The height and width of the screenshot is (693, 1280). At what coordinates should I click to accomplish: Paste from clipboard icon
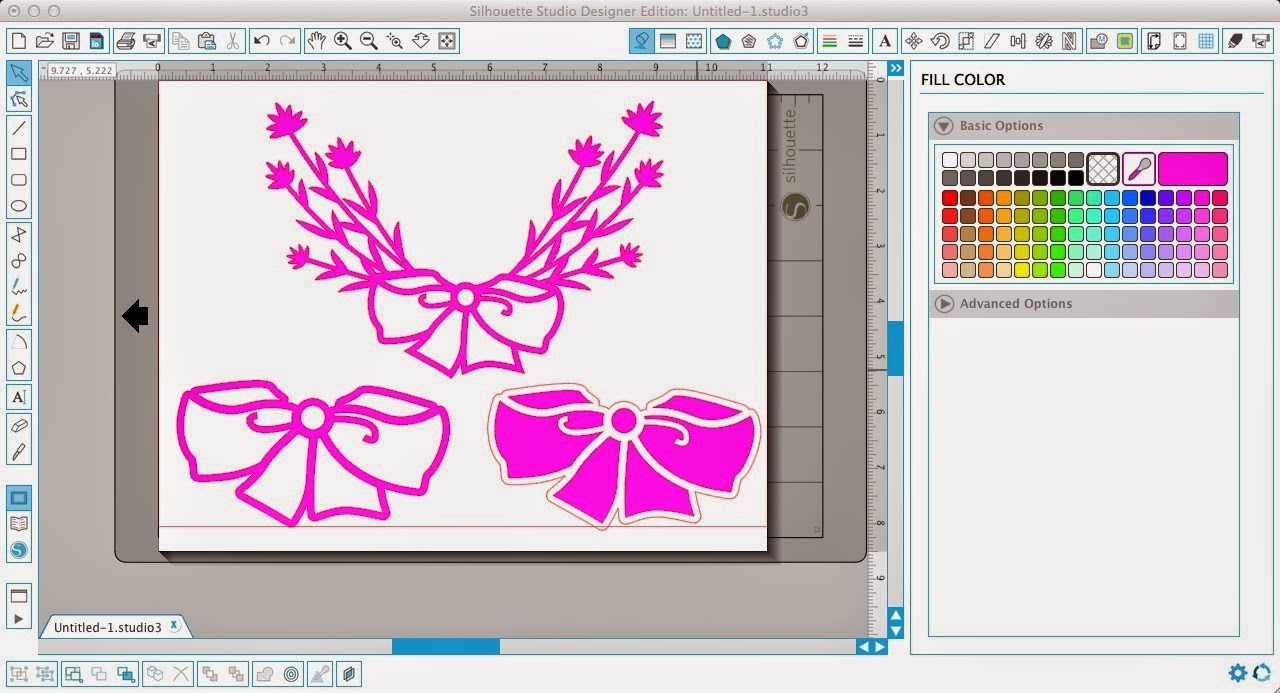click(x=207, y=41)
